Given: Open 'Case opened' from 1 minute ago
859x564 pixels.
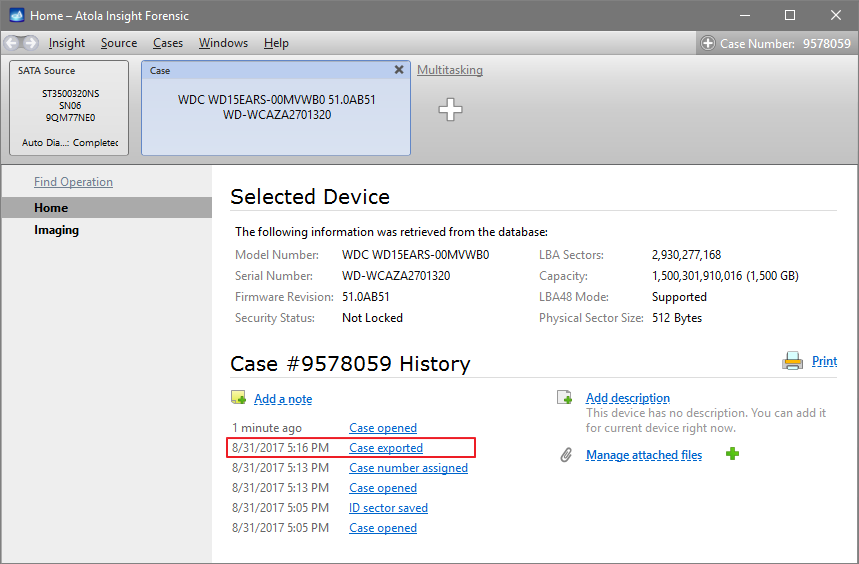Looking at the screenshot, I should (x=383, y=428).
